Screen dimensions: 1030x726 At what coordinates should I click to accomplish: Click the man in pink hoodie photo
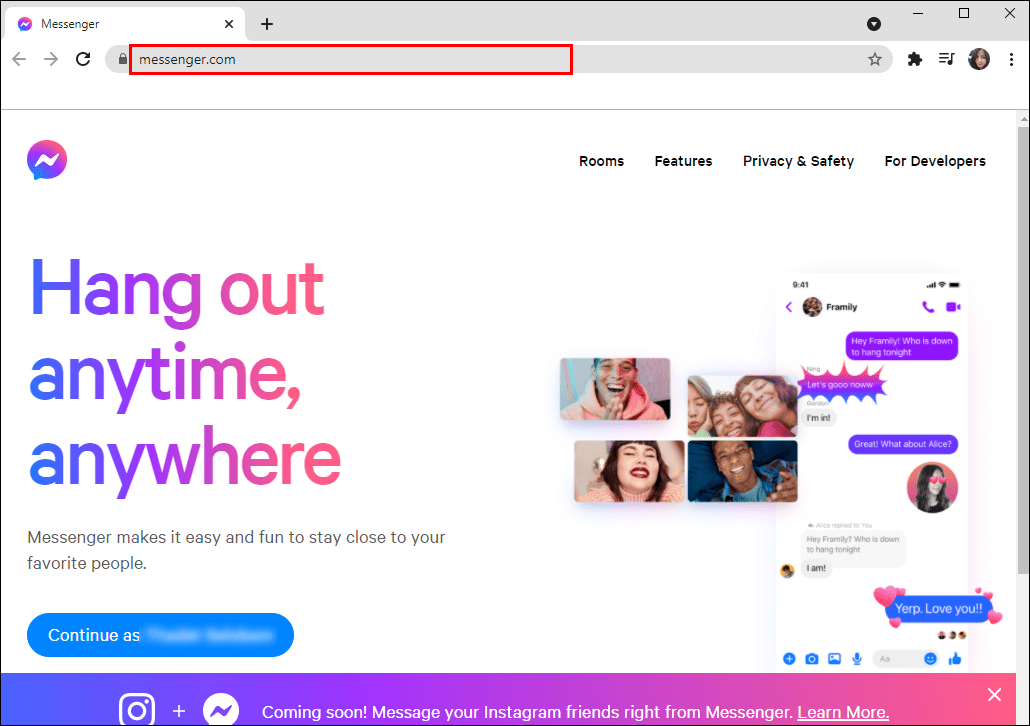(x=615, y=389)
